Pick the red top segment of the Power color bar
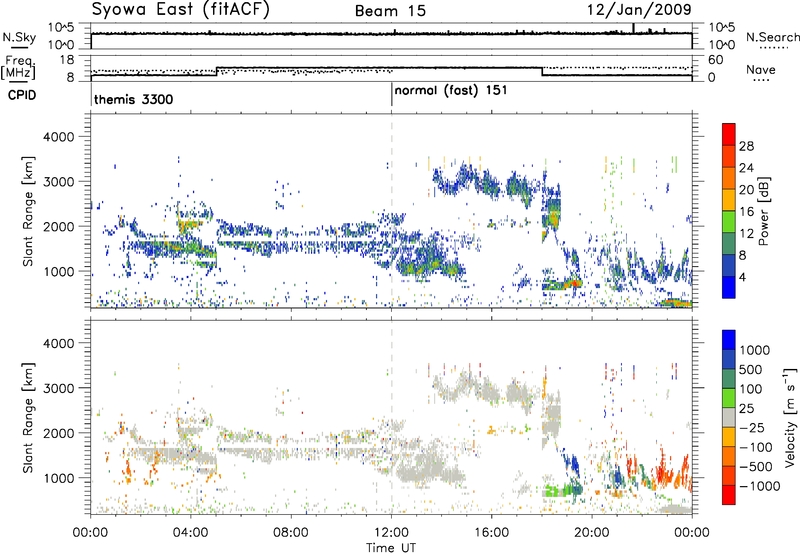Image resolution: width=800 pixels, height=554 pixels. [729, 134]
